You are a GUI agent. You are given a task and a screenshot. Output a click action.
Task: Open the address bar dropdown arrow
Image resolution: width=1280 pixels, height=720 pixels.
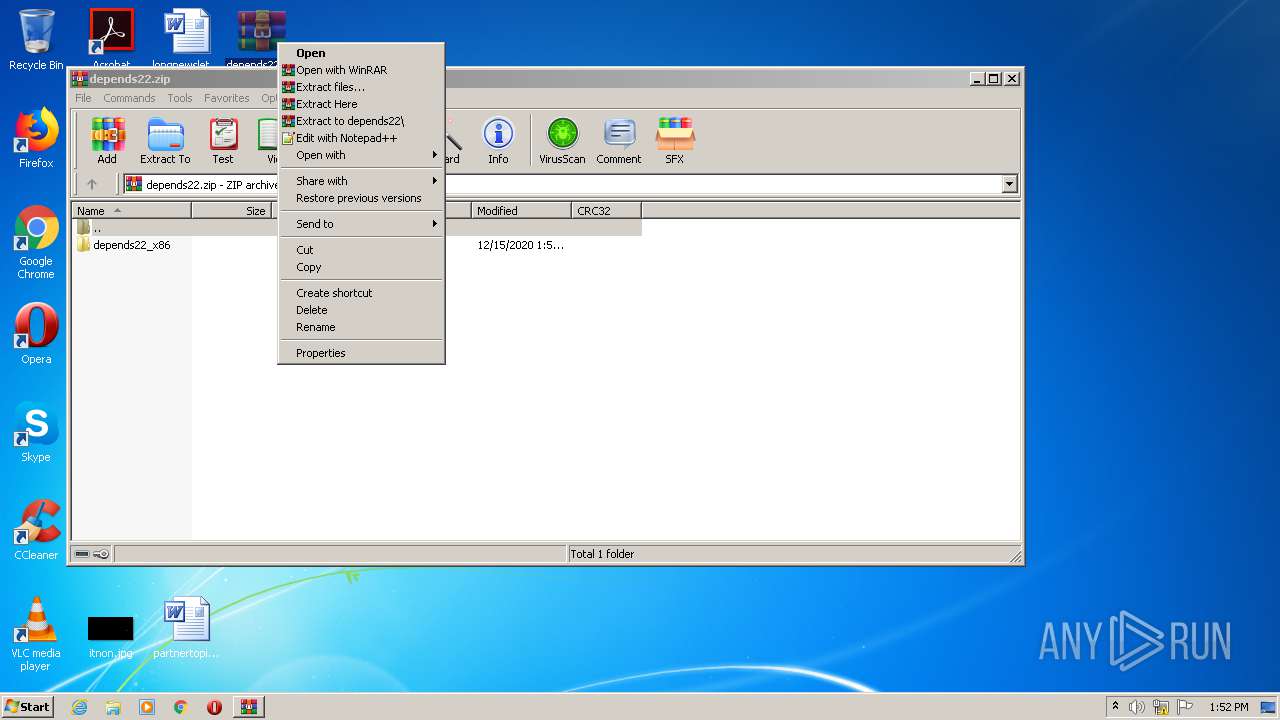[x=1009, y=184]
